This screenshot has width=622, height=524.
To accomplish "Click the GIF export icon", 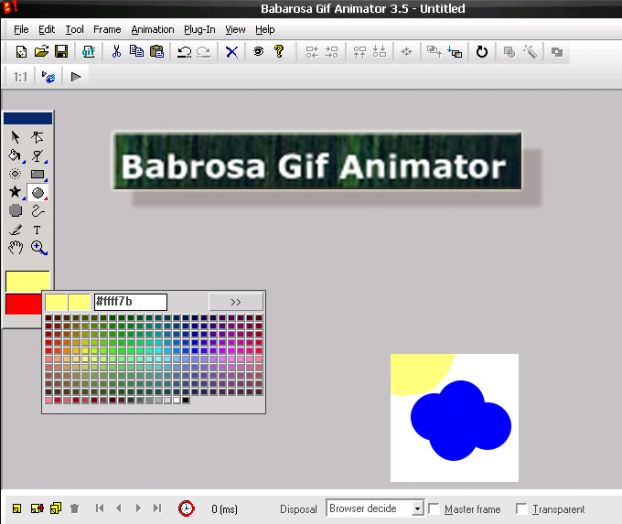I will click(x=88, y=52).
